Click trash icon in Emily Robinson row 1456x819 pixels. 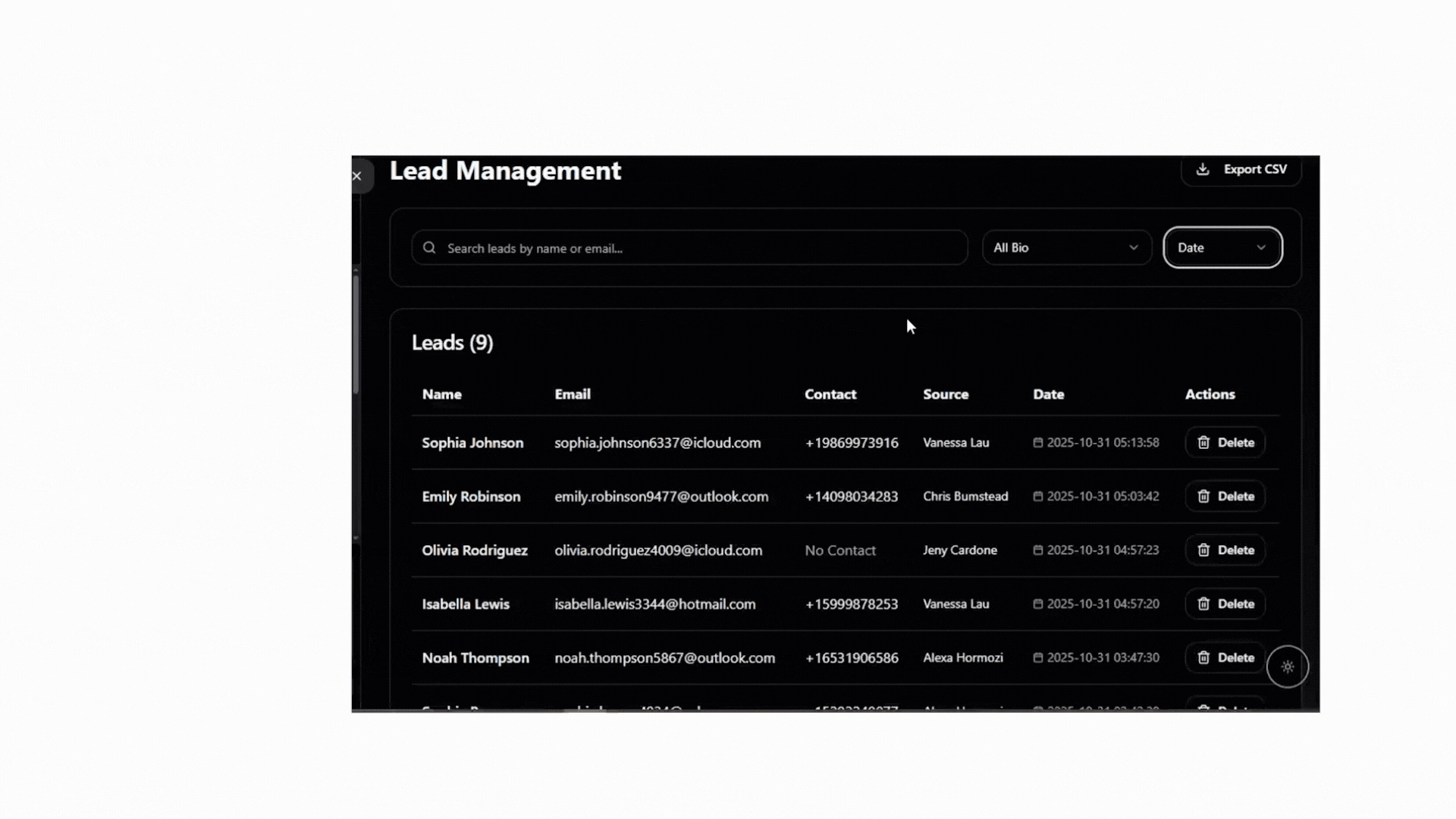[1203, 497]
